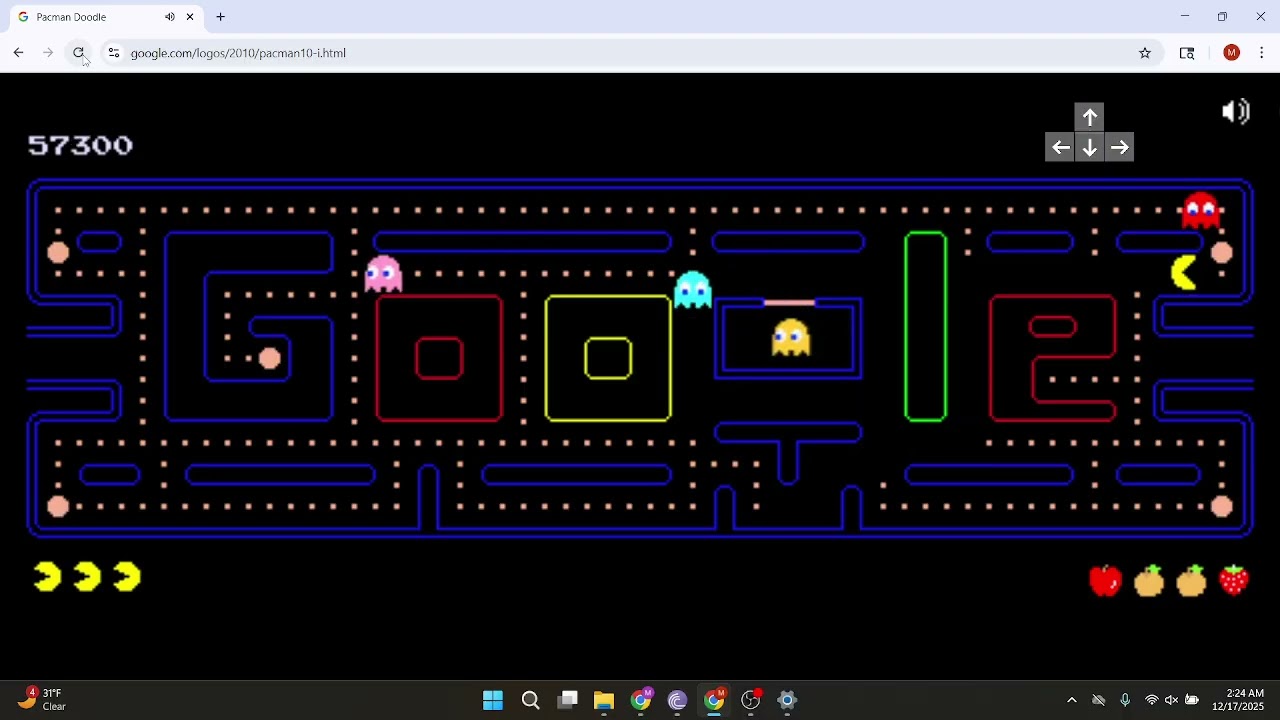Click the right arrow game control
Image resolution: width=1280 pixels, height=720 pixels.
[x=1120, y=148]
